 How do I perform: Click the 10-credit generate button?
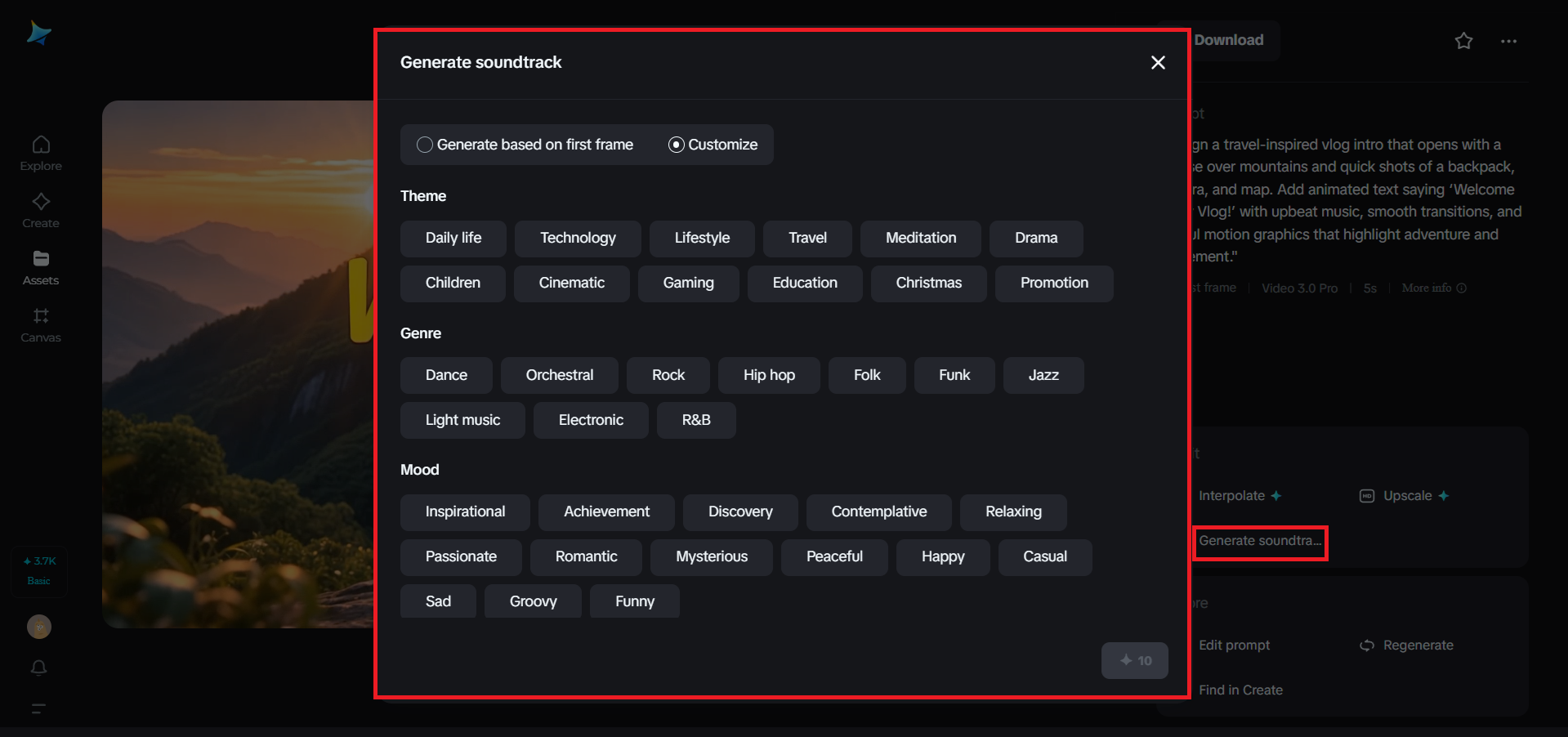pos(1134,660)
